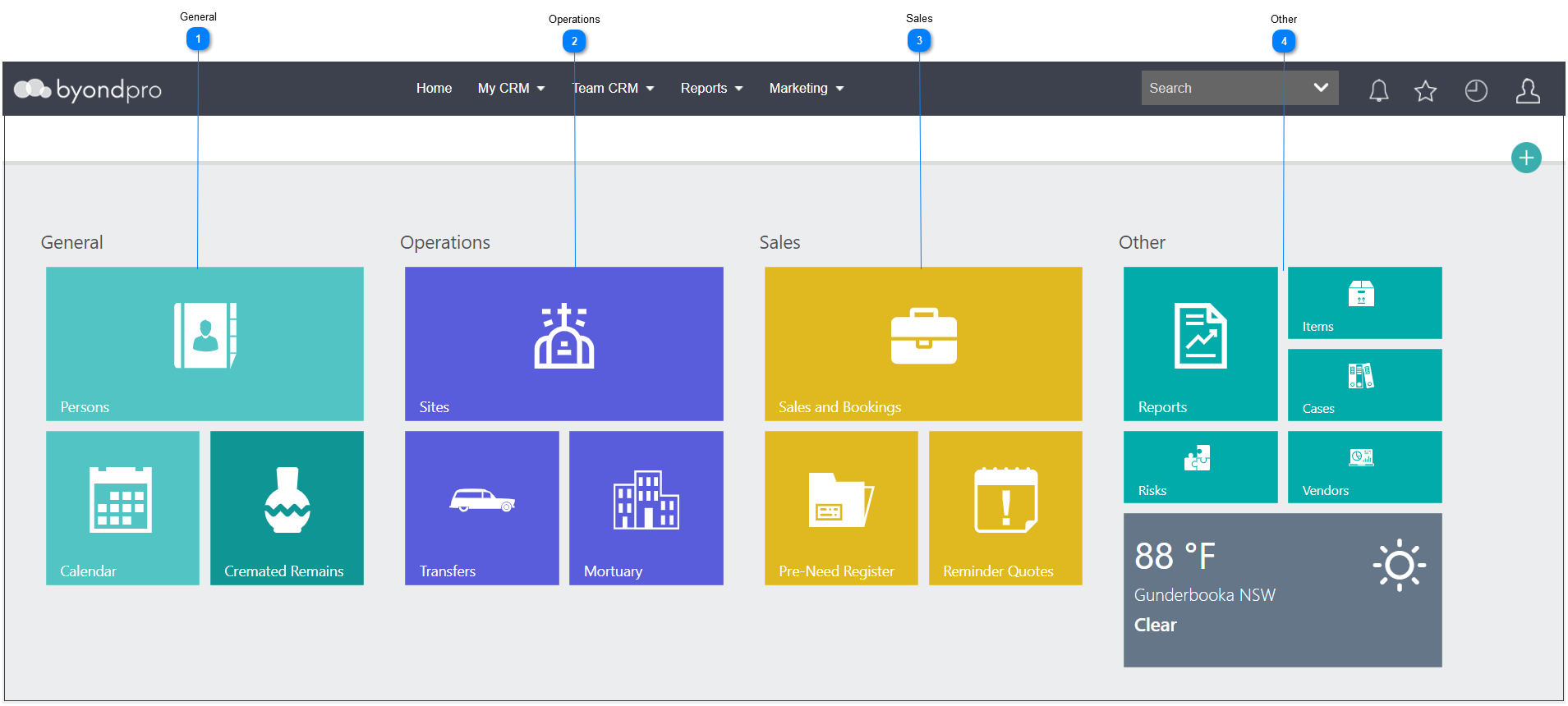Image resolution: width=1568 pixels, height=706 pixels.
Task: Open the Pre-Need Register tile
Action: pyautogui.click(x=841, y=508)
